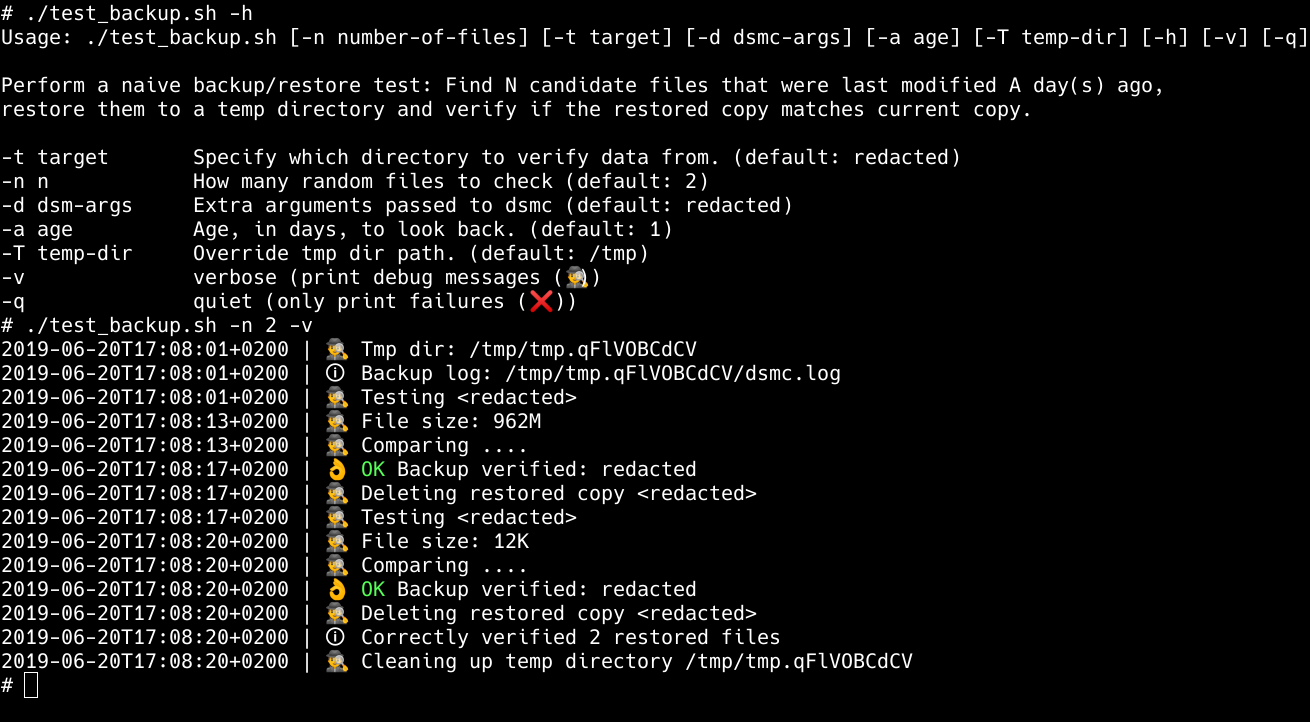Click the terminal cursor at the last prompt
Image resolution: width=1310 pixels, height=722 pixels.
pos(31,685)
